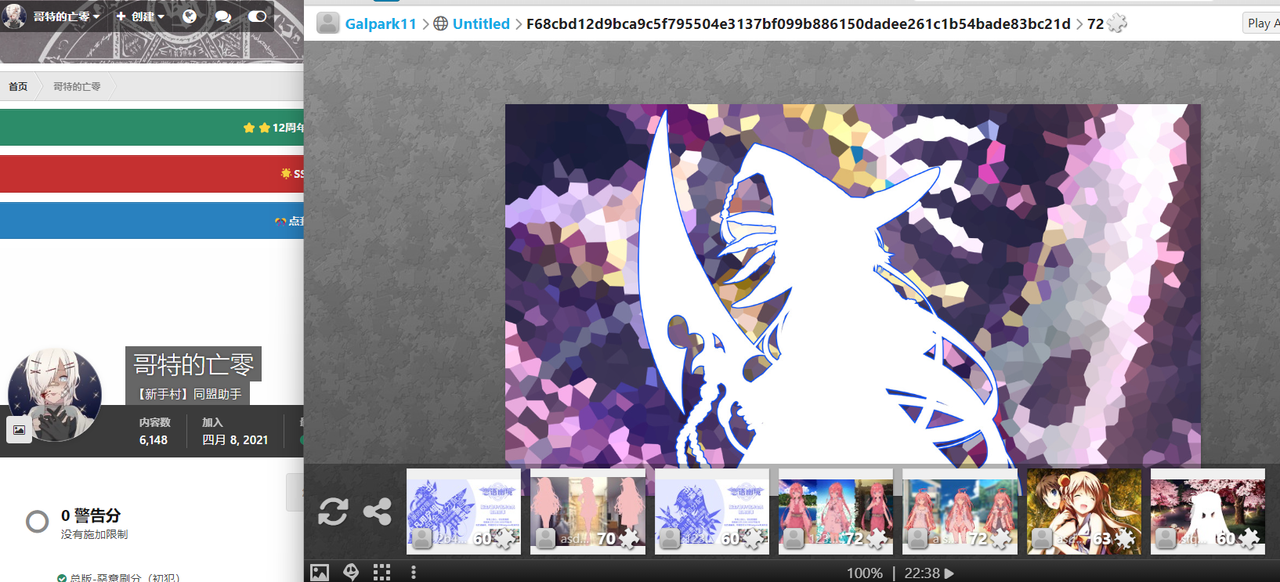Open the chat messages icon in forum header
Screen dimensions: 1280x582
click(223, 16)
